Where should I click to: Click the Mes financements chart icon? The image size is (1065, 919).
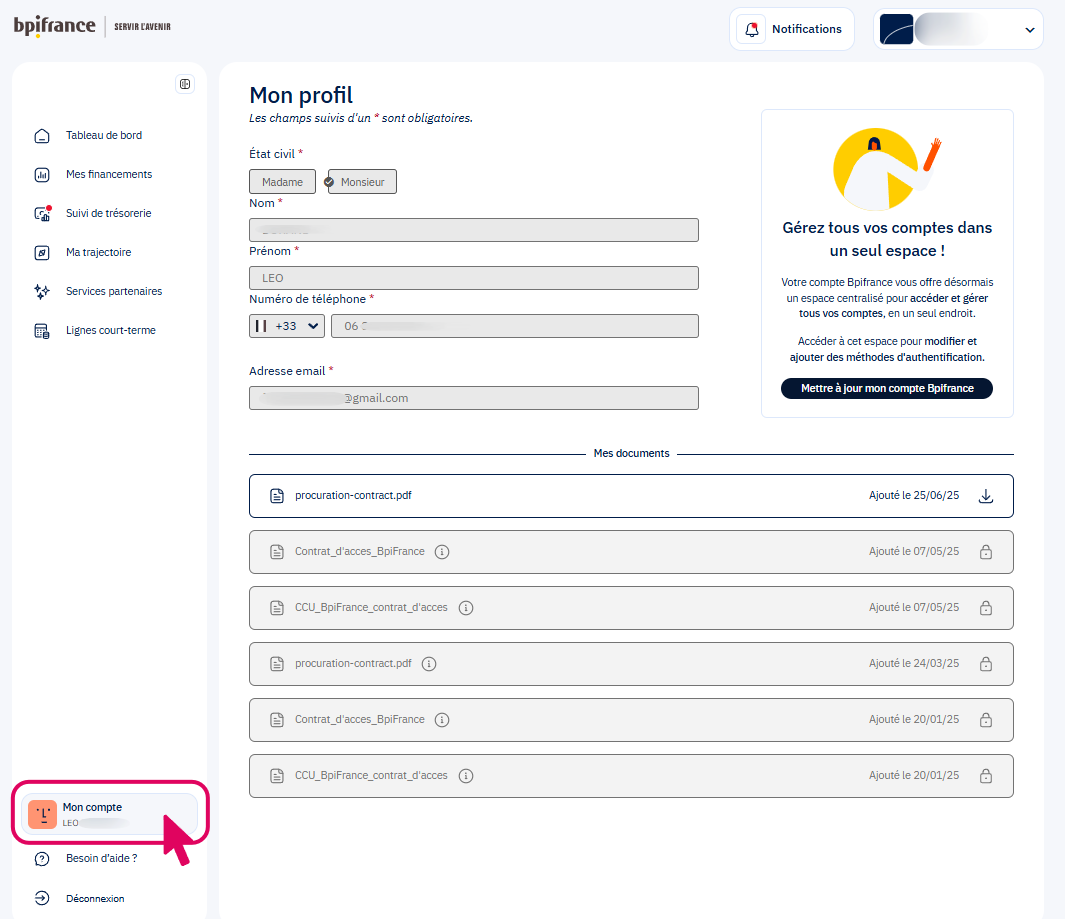42,175
